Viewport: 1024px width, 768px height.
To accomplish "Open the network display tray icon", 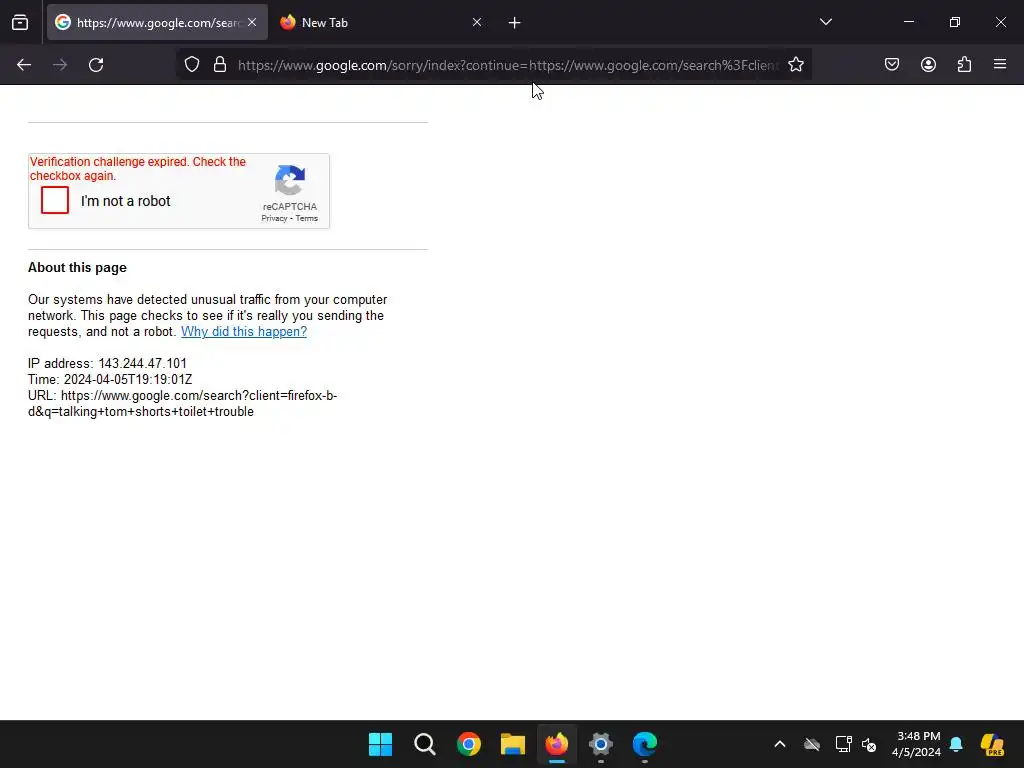I will [x=843, y=744].
